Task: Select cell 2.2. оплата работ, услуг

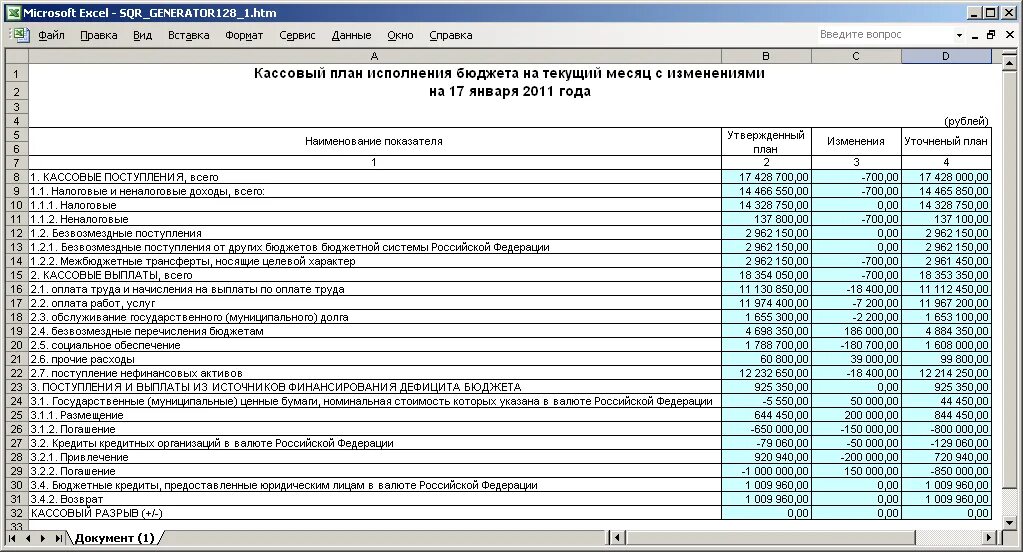Action: tap(374, 303)
